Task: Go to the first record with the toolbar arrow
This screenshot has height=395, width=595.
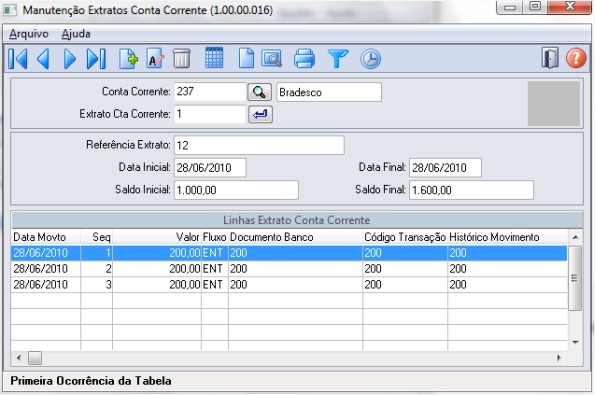Action: click(17, 59)
